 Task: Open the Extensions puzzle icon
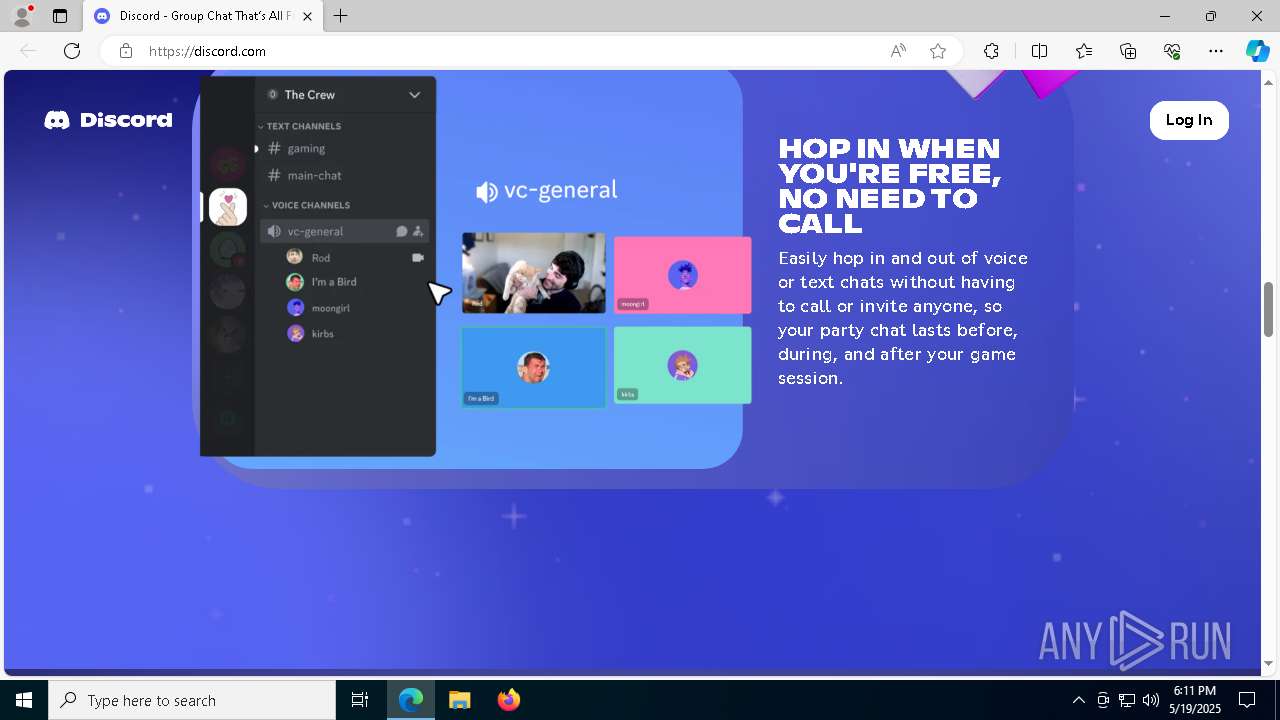(991, 51)
